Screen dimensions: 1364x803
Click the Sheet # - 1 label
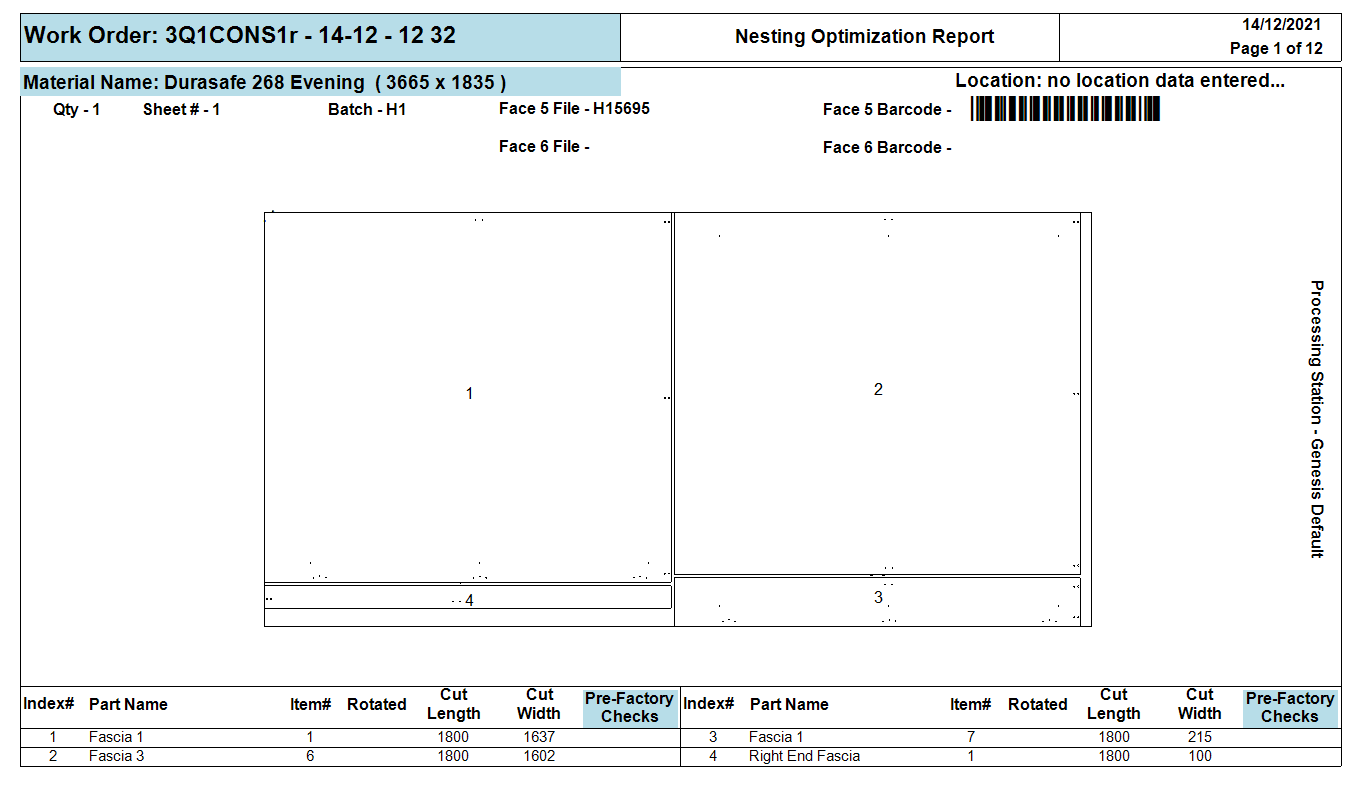[181, 110]
